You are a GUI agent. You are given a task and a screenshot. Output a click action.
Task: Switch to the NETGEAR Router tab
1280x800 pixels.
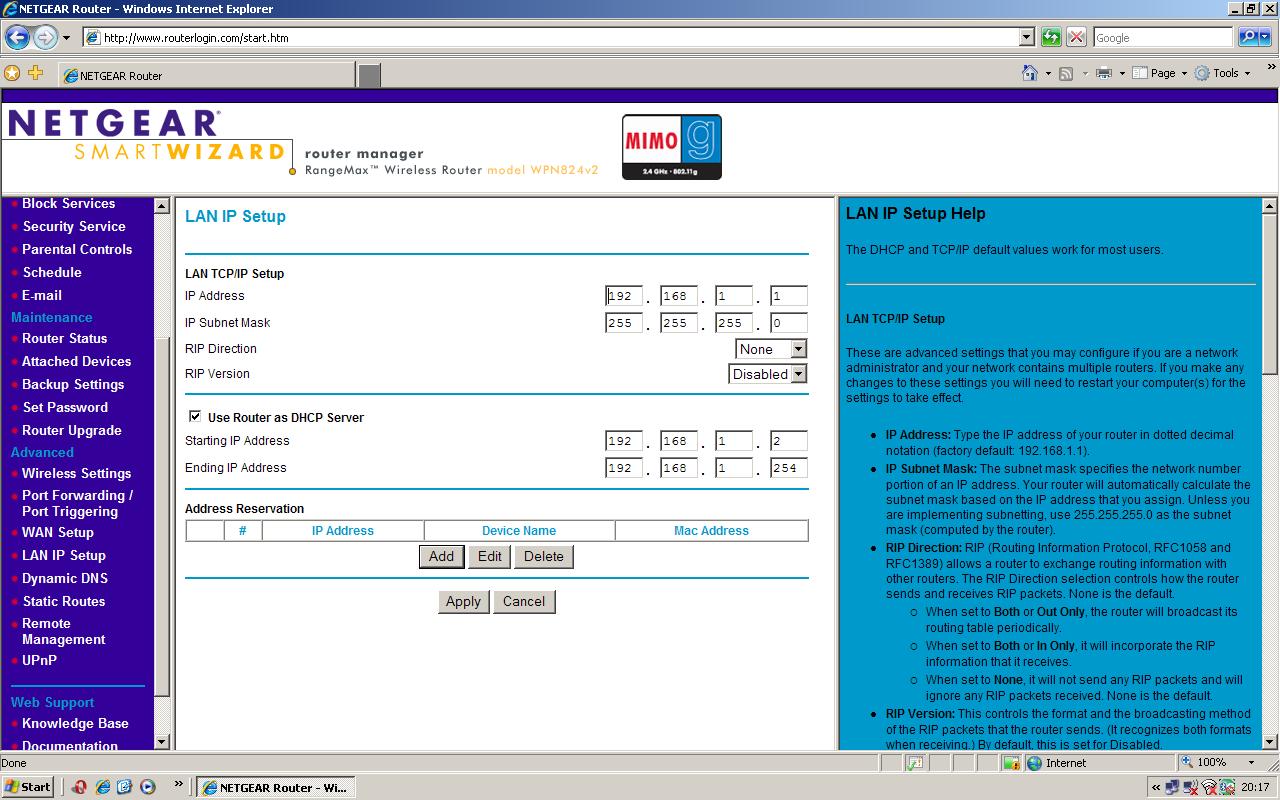pos(207,75)
